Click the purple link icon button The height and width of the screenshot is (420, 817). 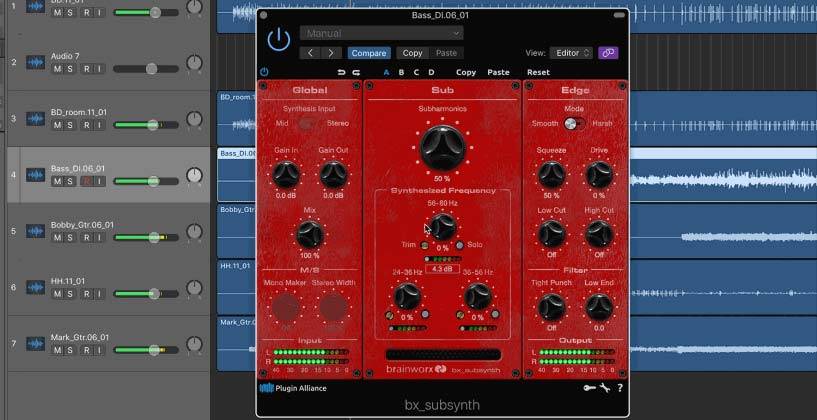pos(607,53)
